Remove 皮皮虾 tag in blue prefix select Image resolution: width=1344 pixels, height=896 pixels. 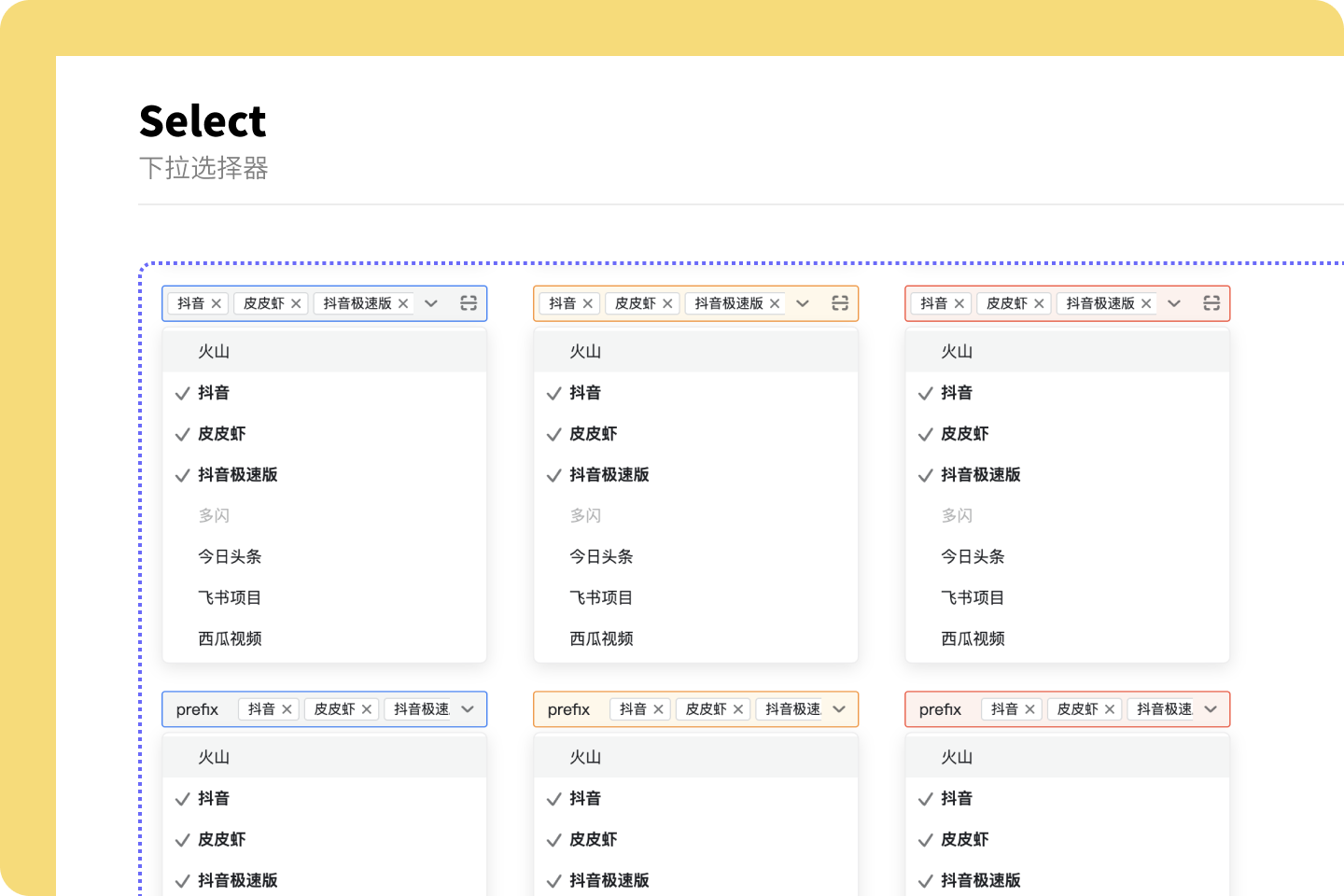(x=367, y=709)
